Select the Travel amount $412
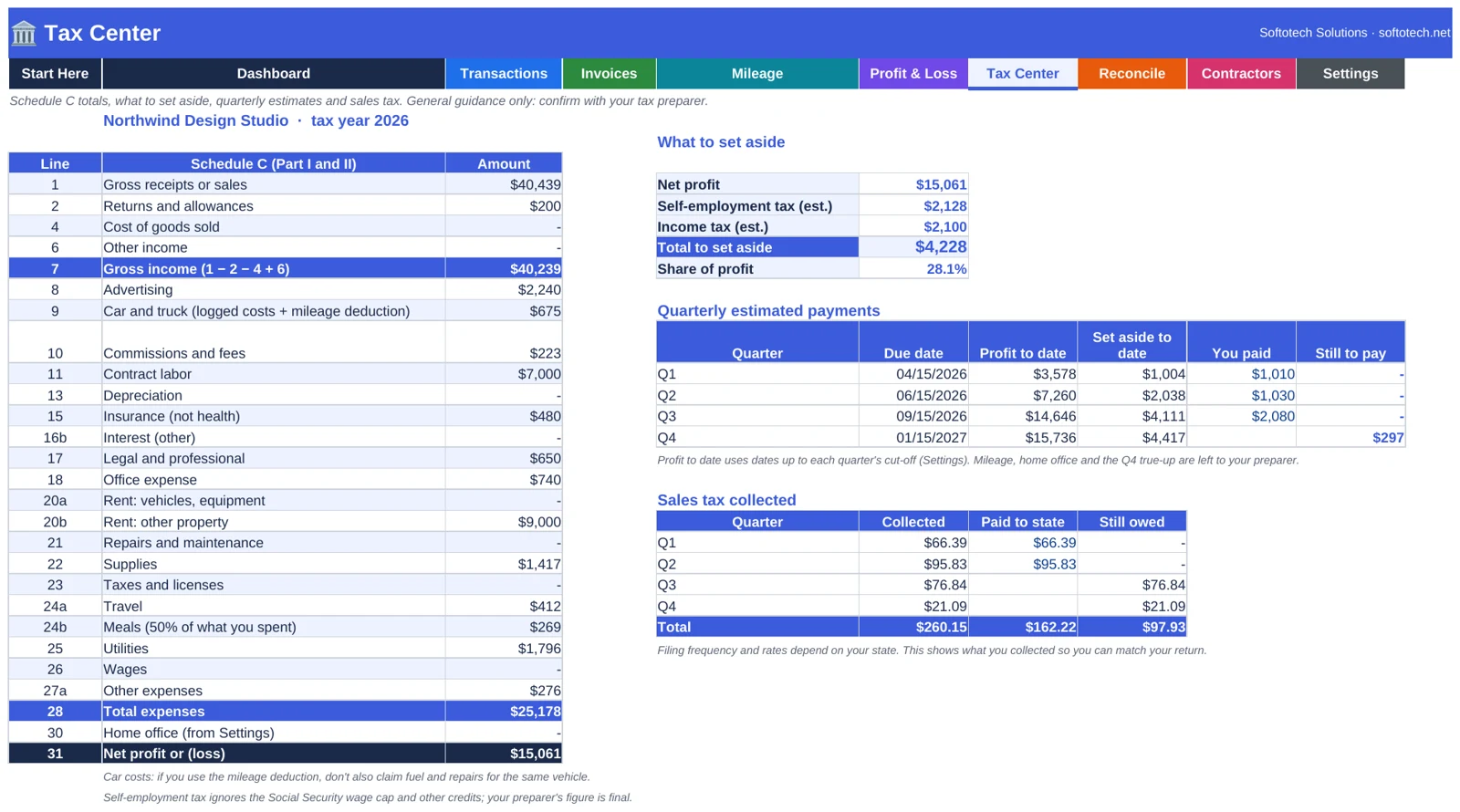Viewport: 1460px width, 812px height. coord(504,607)
